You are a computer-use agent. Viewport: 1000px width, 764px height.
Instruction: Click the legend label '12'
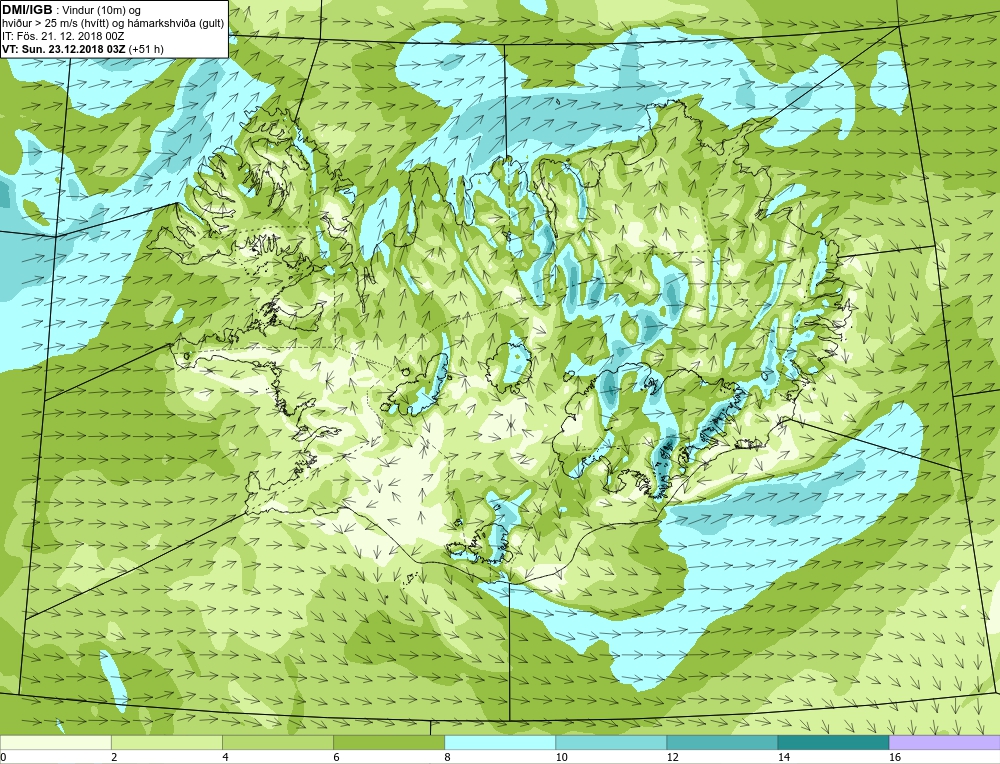point(673,757)
